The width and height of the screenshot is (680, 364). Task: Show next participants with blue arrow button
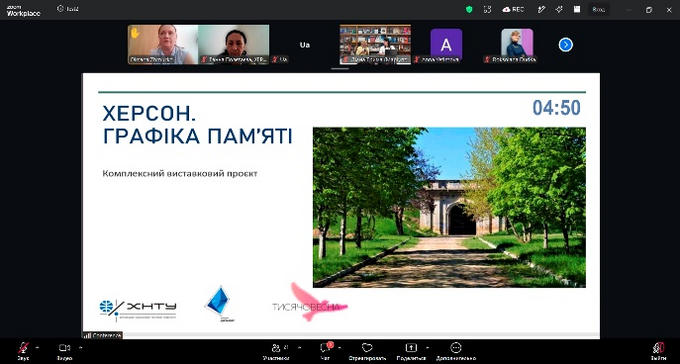566,45
